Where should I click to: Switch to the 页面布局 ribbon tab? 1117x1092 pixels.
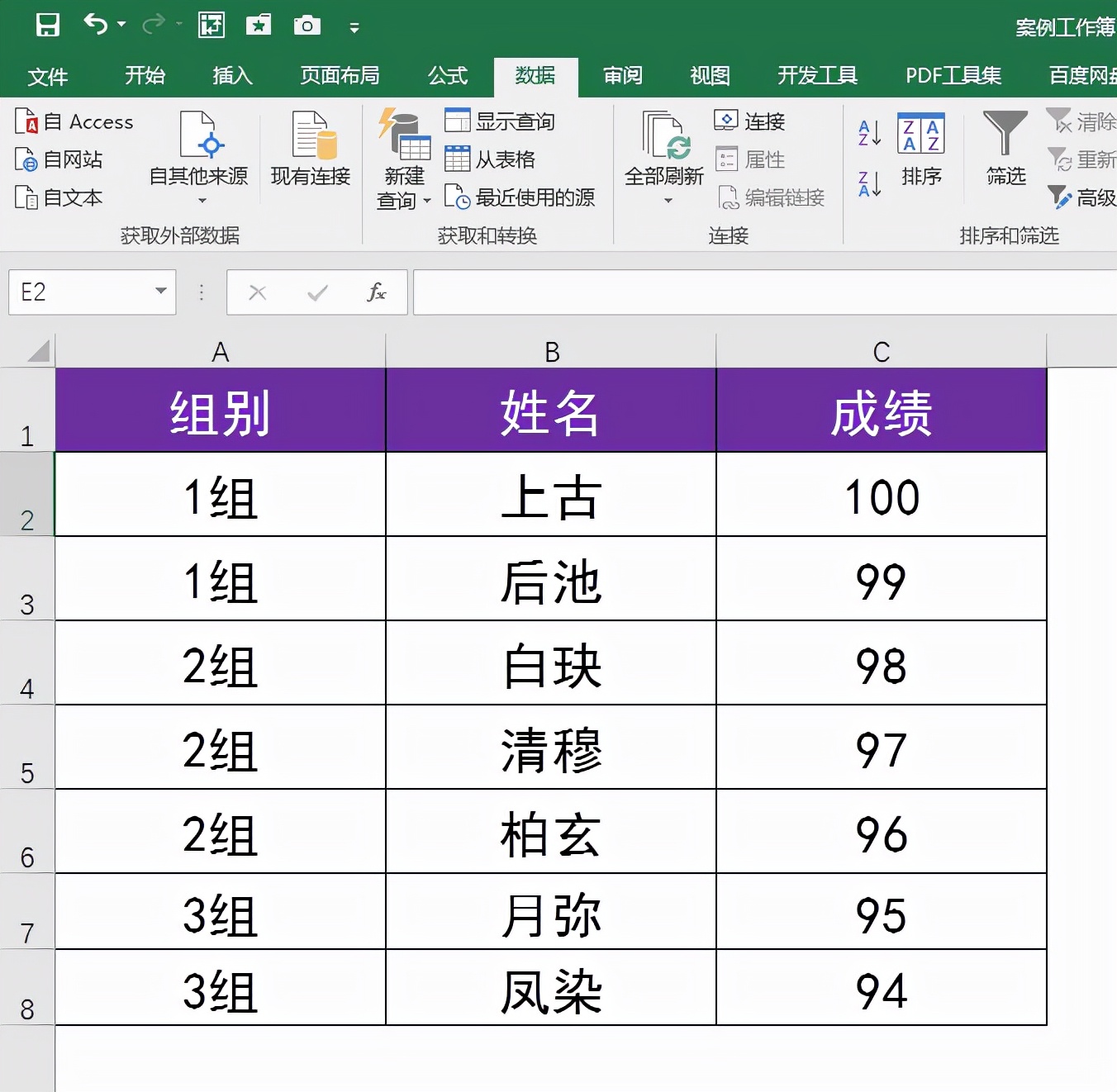point(340,76)
